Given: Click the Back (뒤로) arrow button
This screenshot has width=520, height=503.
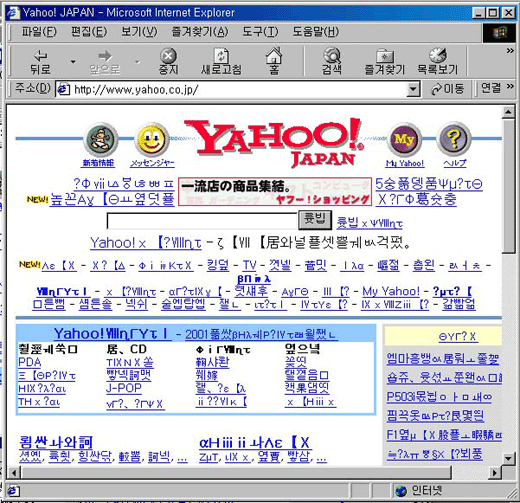Looking at the screenshot, I should pos(41,62).
